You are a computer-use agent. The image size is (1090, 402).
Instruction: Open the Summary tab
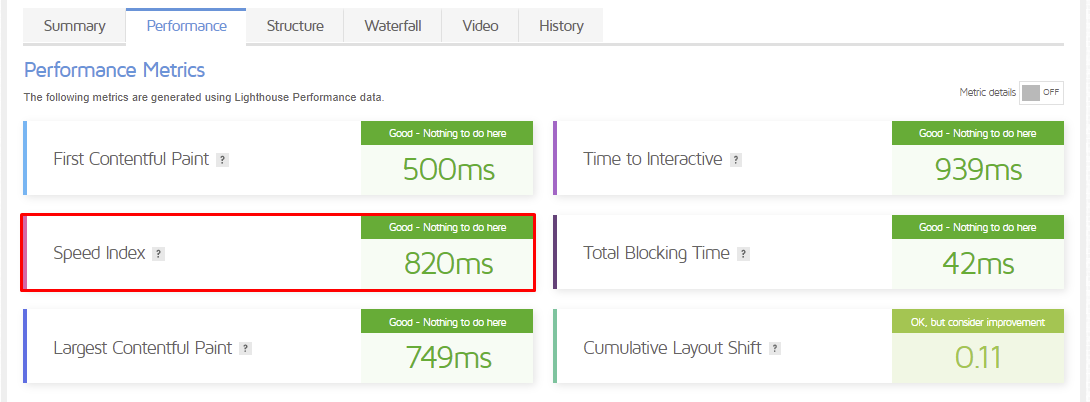tap(74, 26)
